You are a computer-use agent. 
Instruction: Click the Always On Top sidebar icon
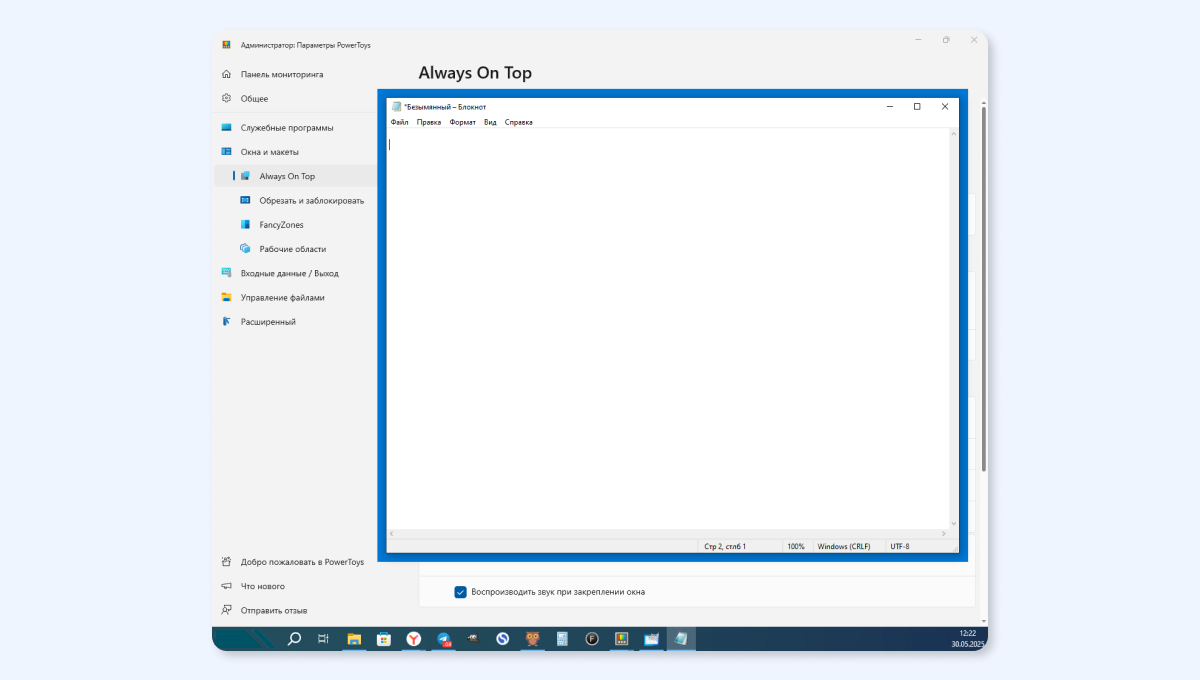point(245,176)
